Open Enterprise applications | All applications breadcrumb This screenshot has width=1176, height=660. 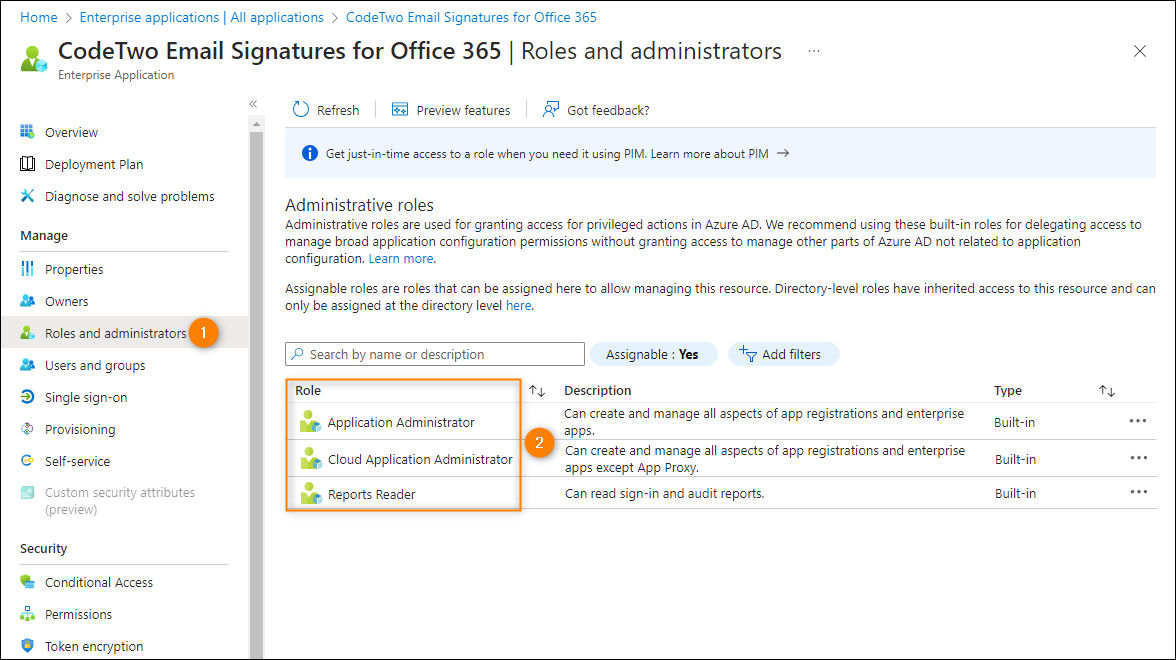pos(202,17)
